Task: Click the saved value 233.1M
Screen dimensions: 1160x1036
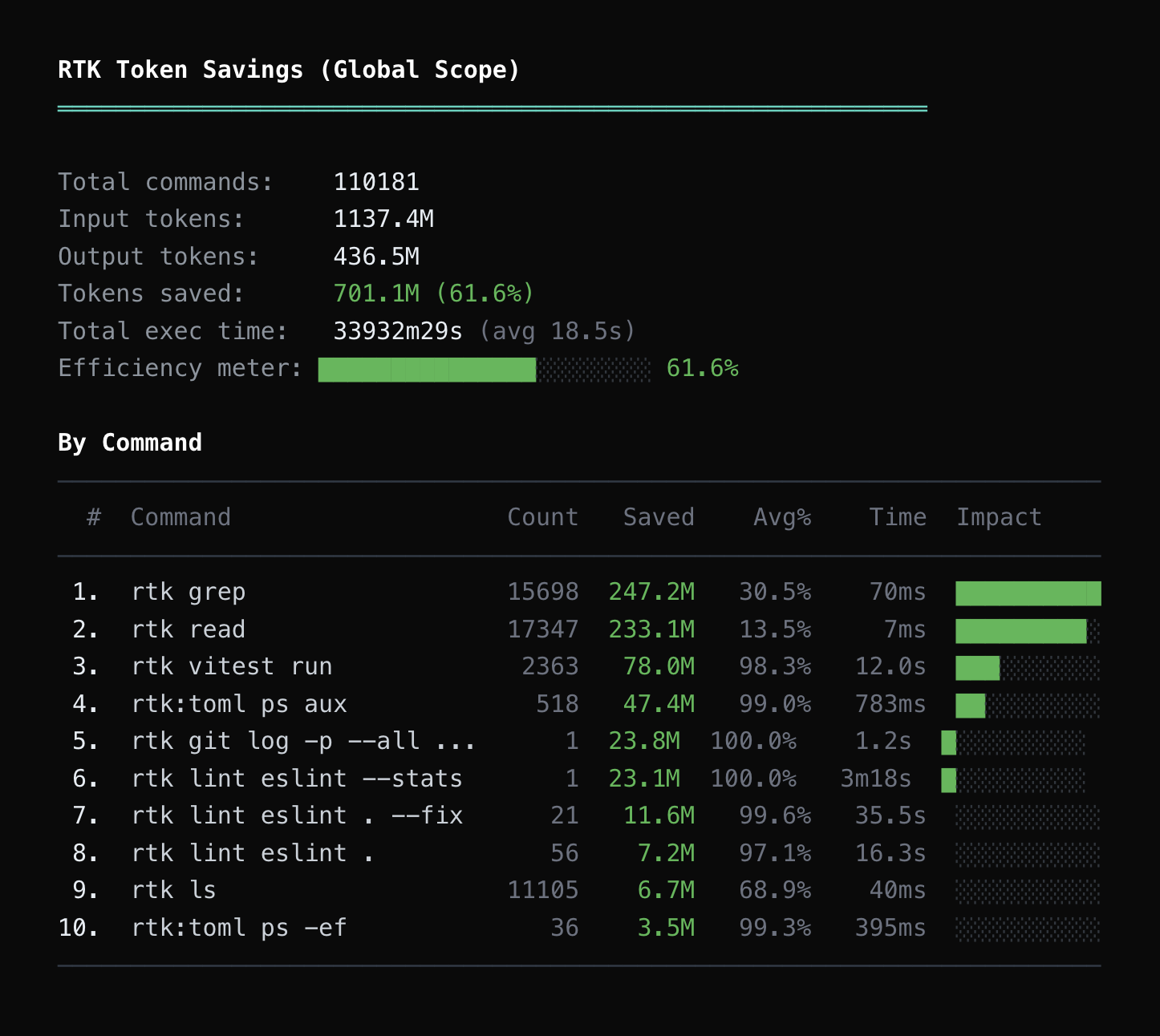Action: click(651, 629)
